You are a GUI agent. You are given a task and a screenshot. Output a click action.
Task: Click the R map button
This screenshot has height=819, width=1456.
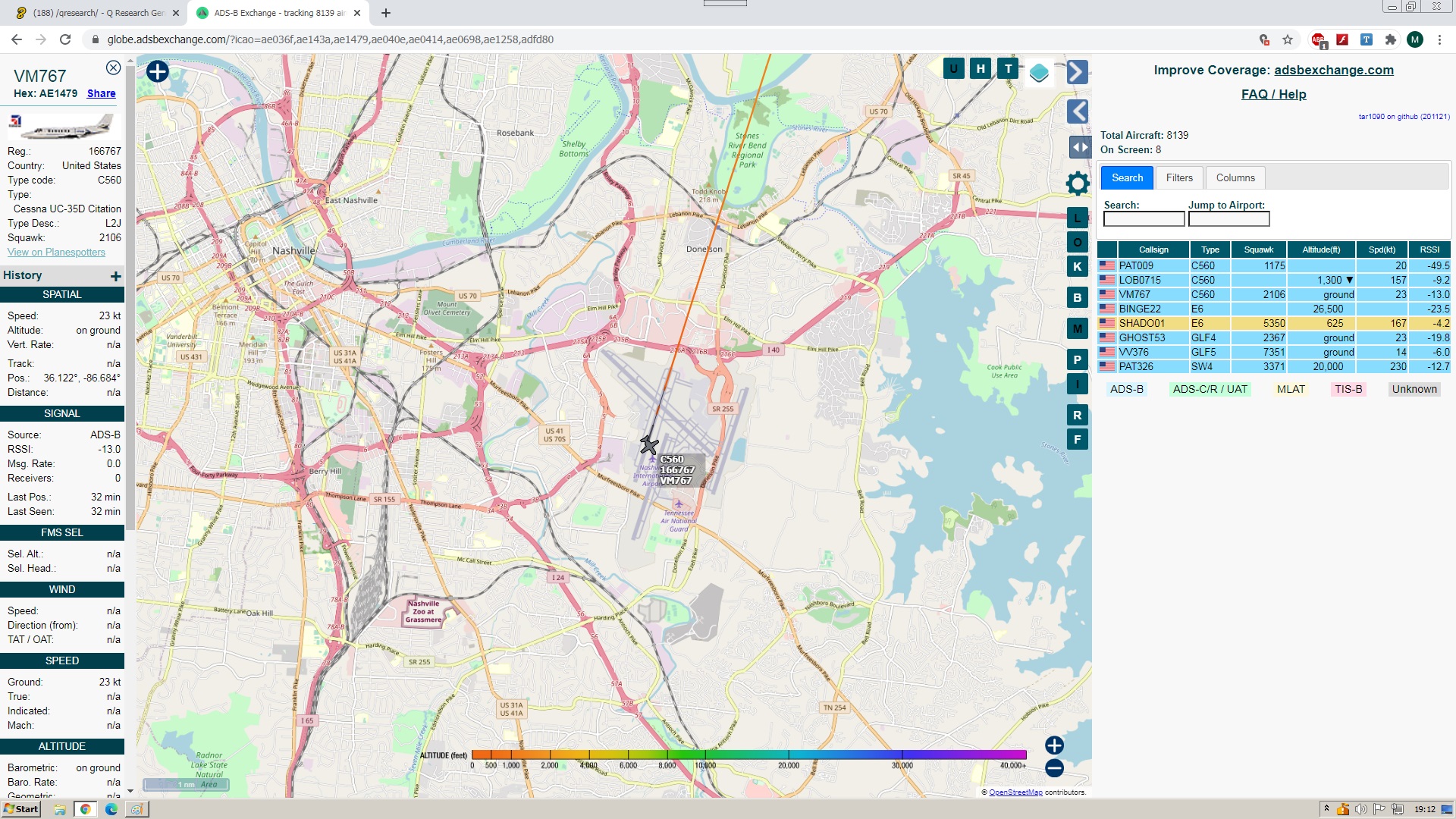pyautogui.click(x=1077, y=416)
